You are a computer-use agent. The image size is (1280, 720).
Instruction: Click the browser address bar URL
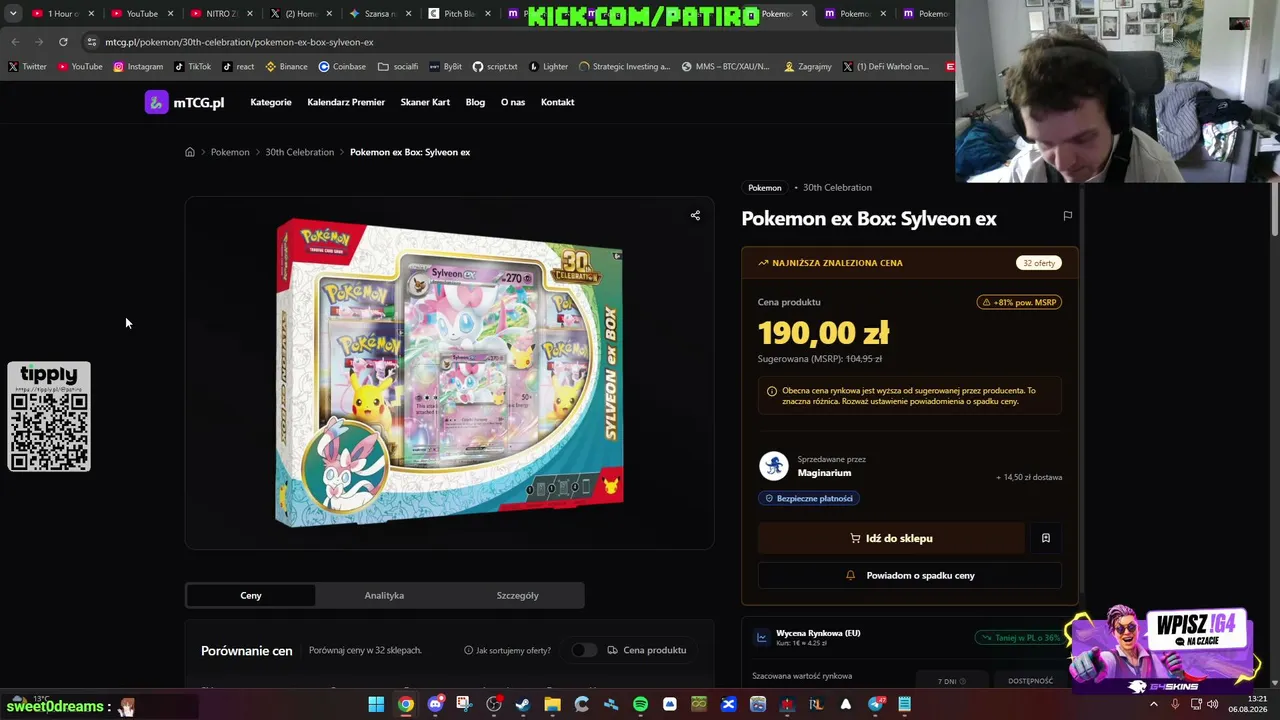pos(239,42)
